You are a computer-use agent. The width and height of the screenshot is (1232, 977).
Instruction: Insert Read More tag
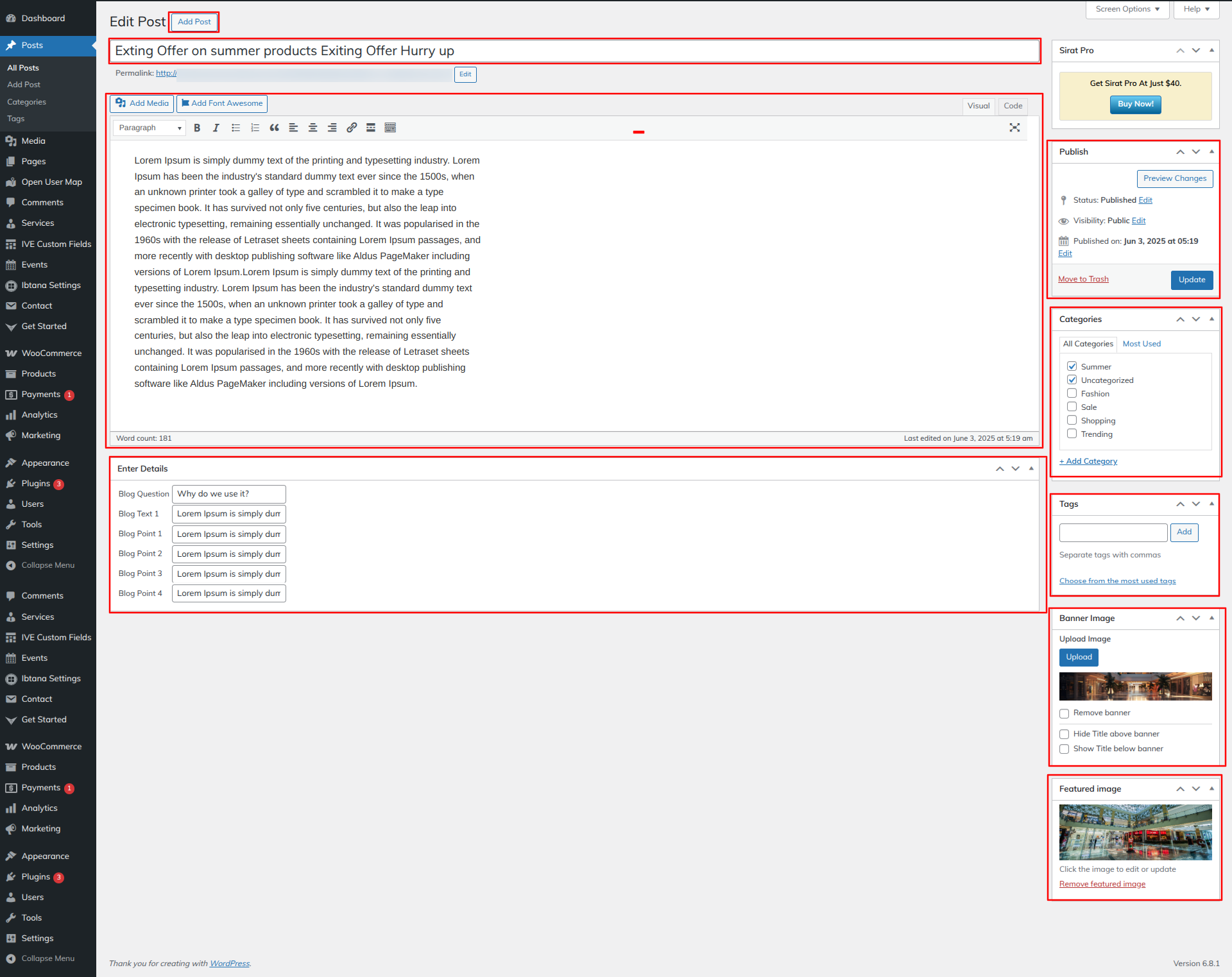click(x=371, y=128)
